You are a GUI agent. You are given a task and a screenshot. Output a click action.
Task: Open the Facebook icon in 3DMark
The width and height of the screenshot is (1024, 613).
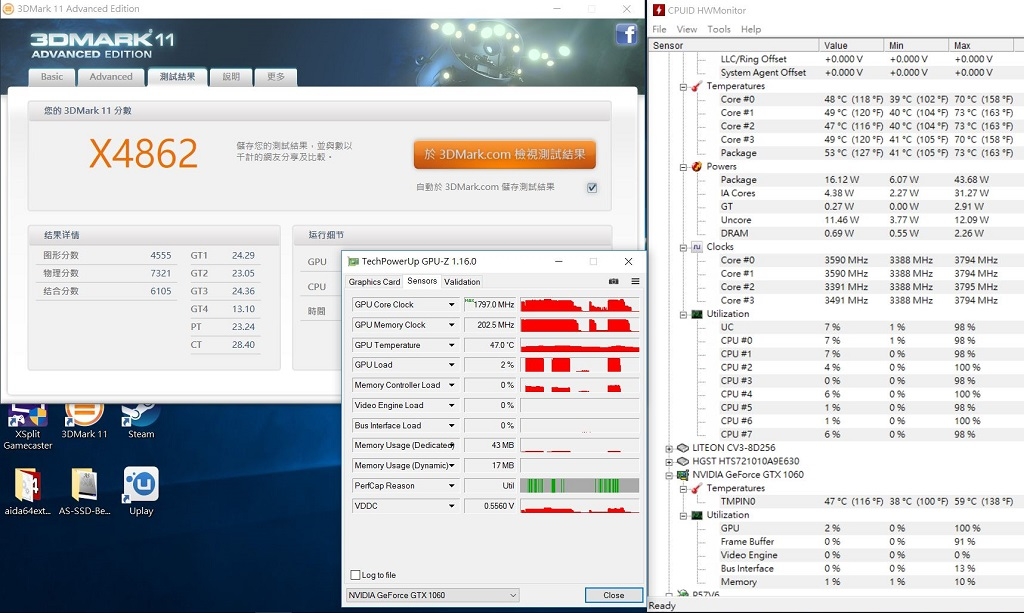click(626, 33)
